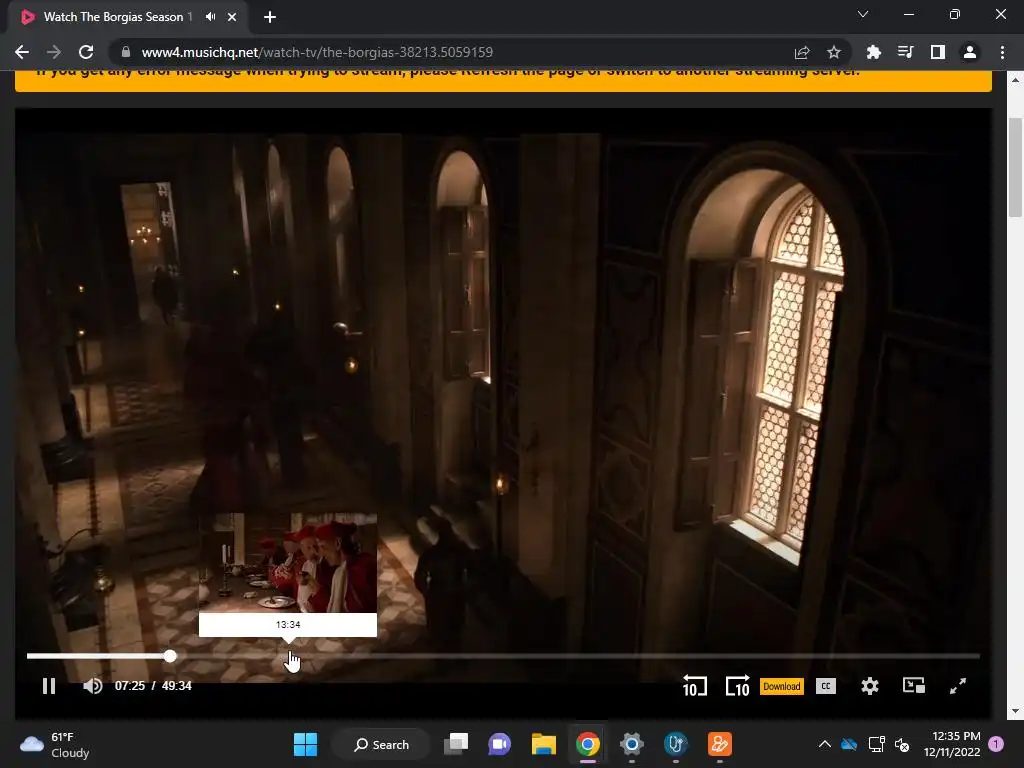
Task: Mute the video player volume
Action: 93,686
